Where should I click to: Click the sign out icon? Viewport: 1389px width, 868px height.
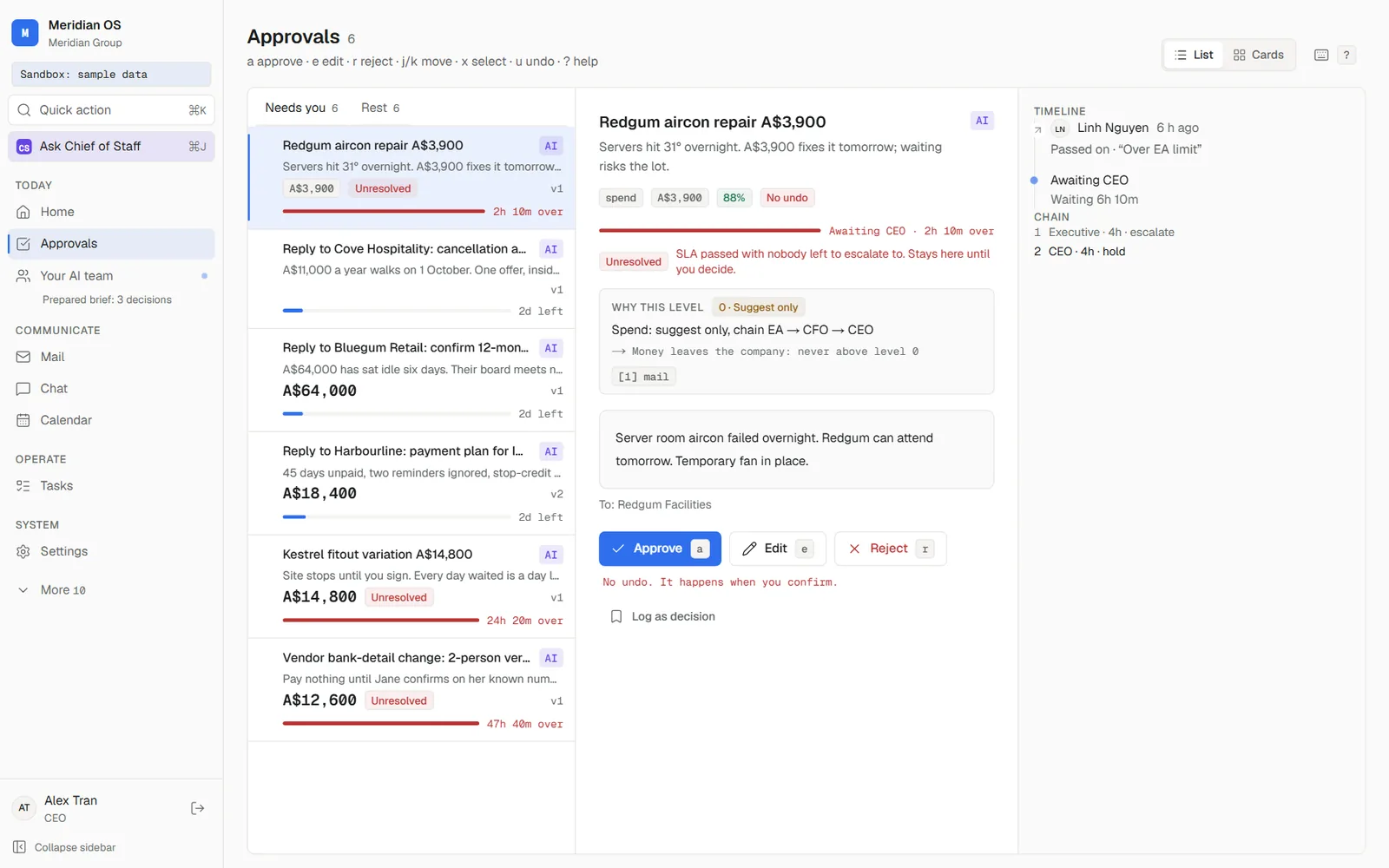pyautogui.click(x=198, y=808)
